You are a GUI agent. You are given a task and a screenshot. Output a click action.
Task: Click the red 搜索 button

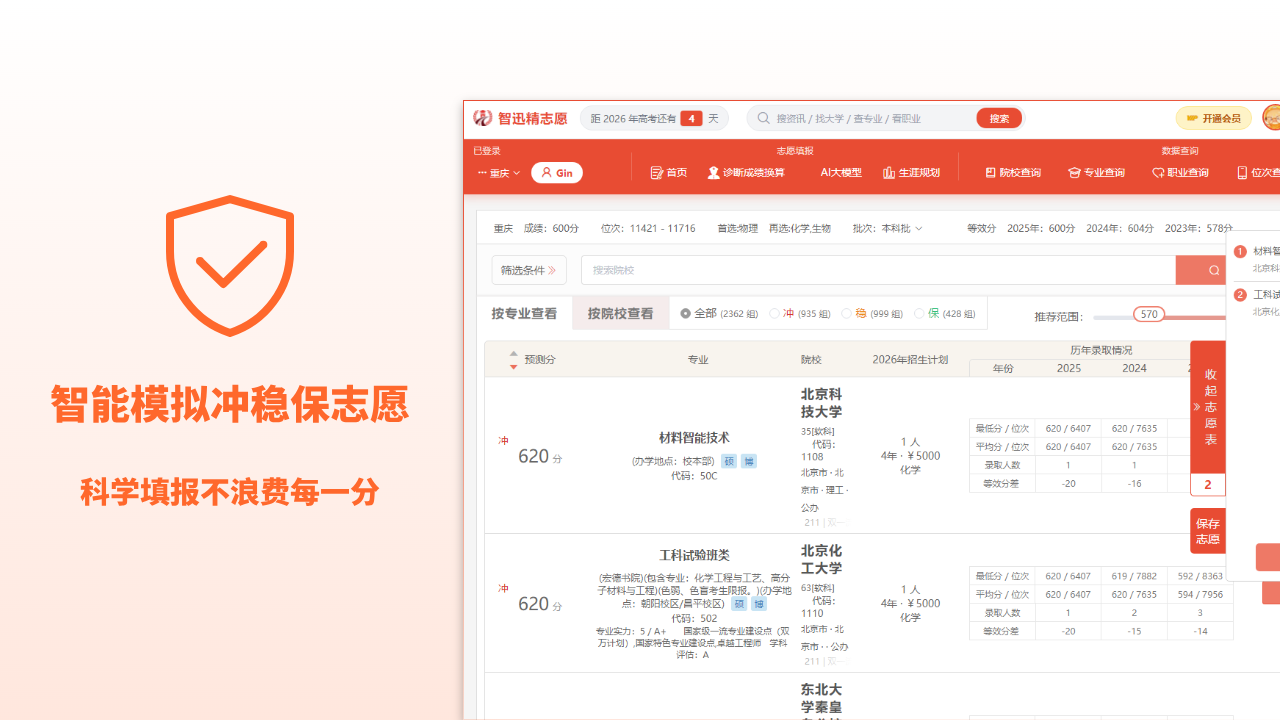[999, 118]
